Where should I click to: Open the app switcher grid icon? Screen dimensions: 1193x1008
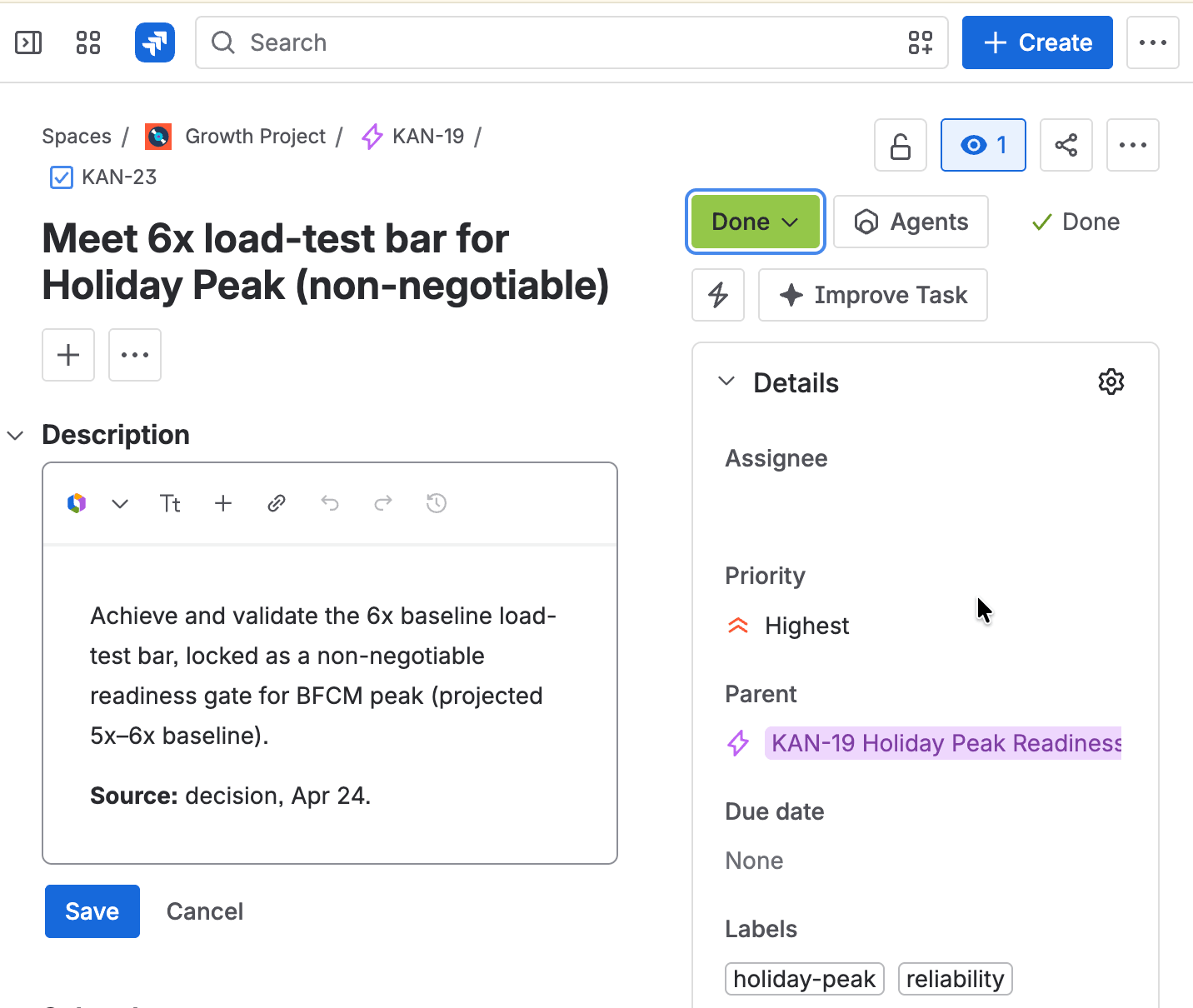coord(88,42)
